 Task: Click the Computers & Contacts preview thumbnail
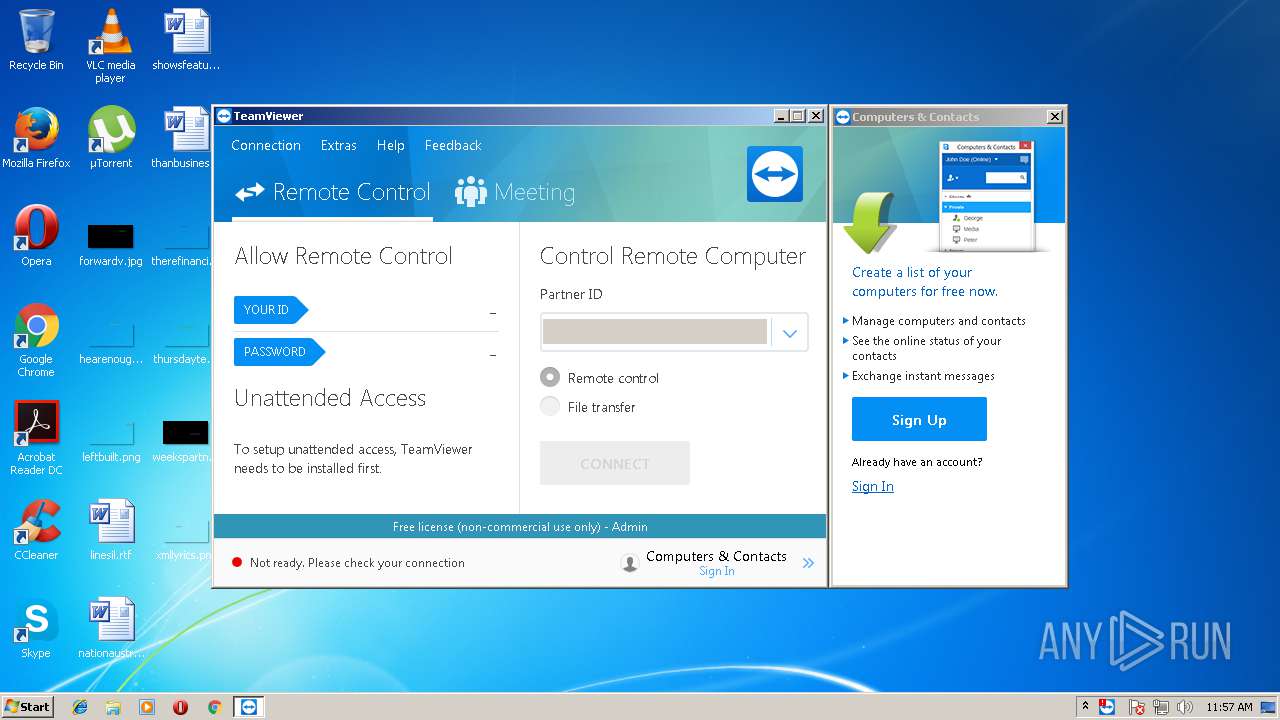pos(985,196)
